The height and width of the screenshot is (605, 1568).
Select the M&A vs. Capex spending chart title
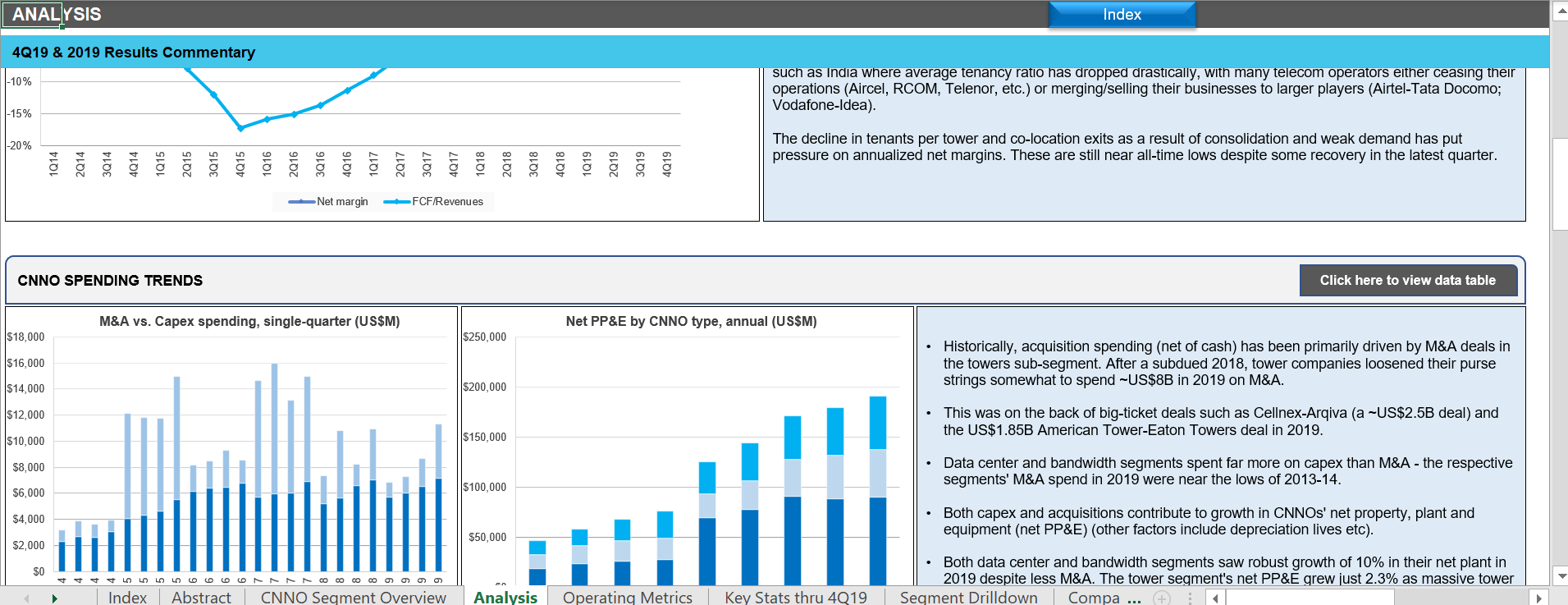[249, 322]
